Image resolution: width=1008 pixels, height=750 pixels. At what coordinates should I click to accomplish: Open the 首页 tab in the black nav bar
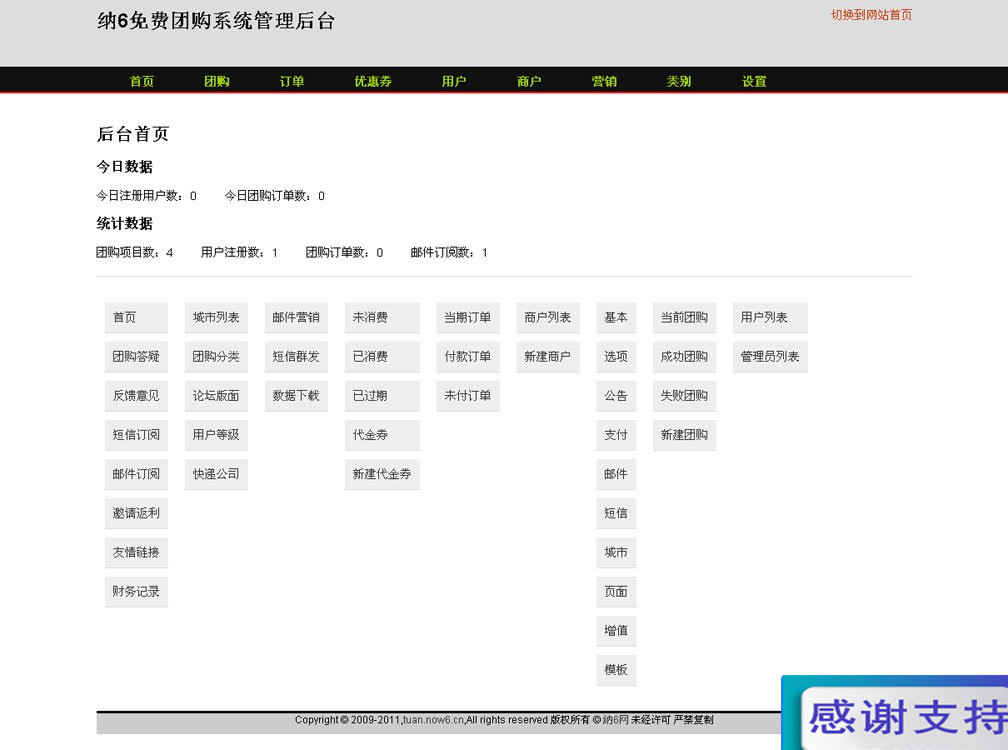(x=141, y=81)
